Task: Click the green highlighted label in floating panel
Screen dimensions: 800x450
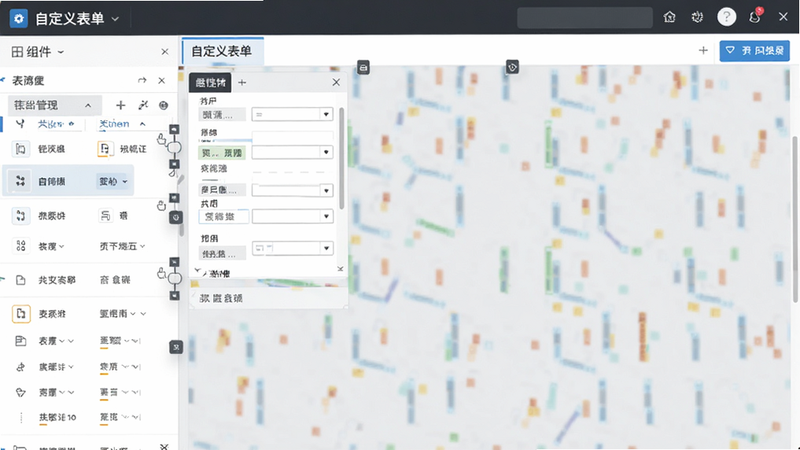Action: coord(222,153)
